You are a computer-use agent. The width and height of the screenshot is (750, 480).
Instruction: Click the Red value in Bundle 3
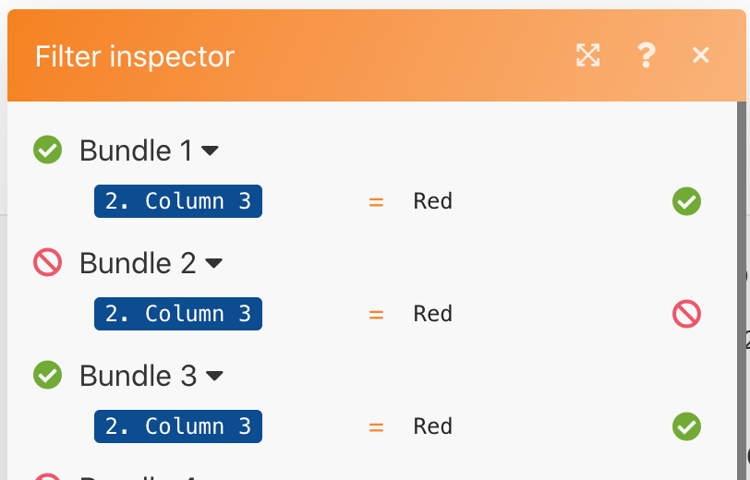pos(433,426)
